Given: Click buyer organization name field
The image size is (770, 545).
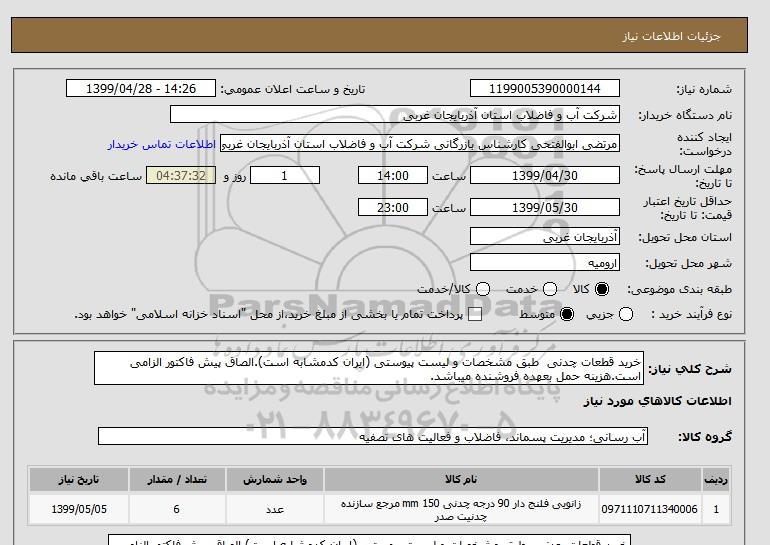Looking at the screenshot, I should (x=395, y=114).
